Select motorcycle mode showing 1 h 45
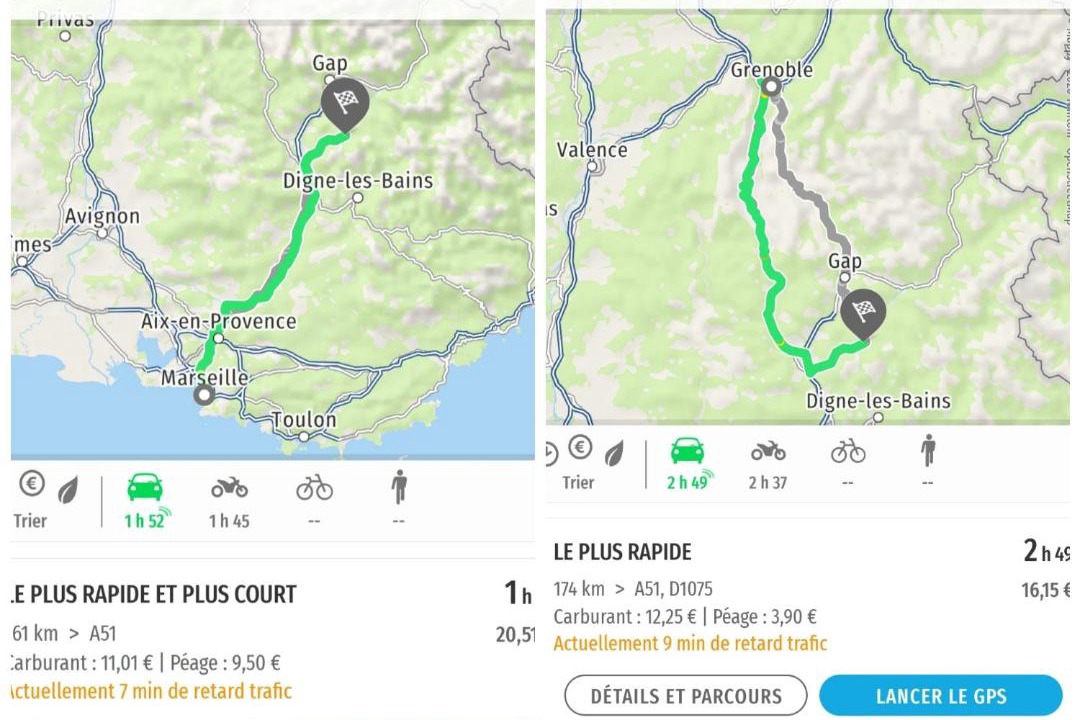1080x720 pixels. 229,497
